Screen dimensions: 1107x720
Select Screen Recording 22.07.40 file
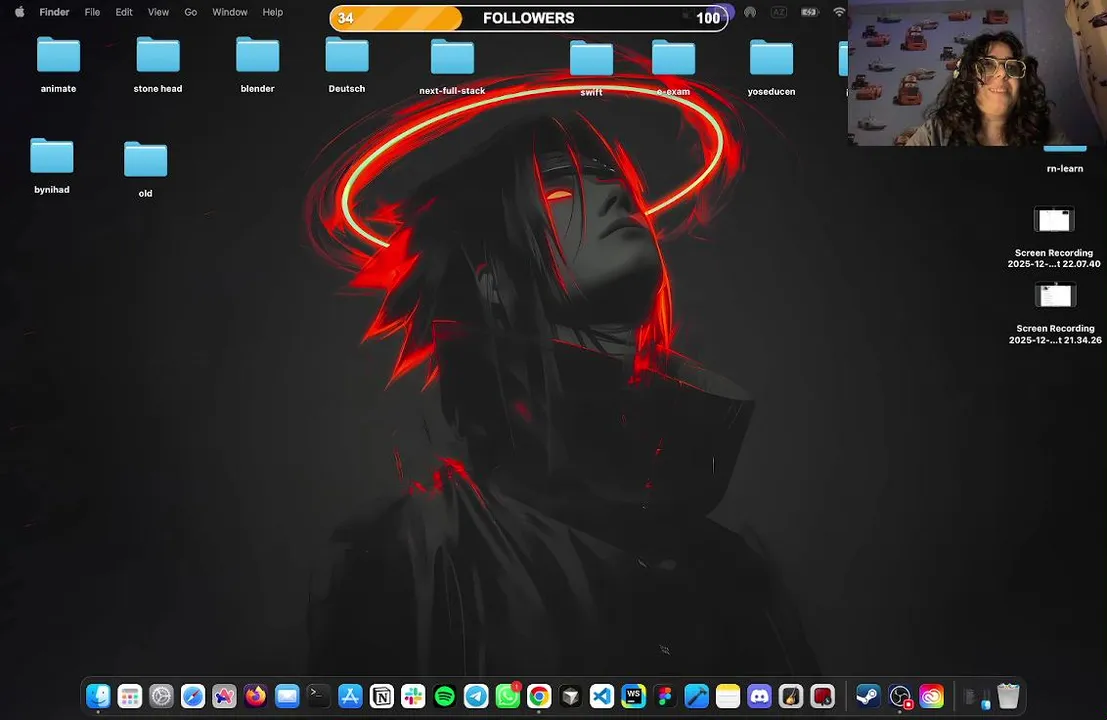(1054, 220)
